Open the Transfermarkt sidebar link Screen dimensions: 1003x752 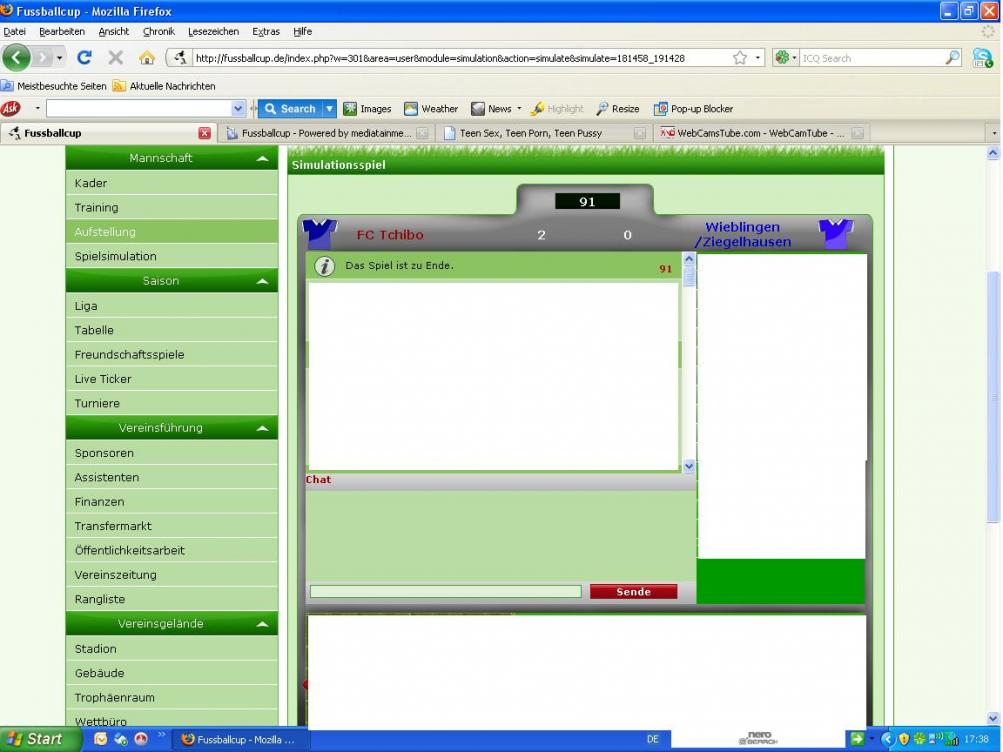pos(113,526)
